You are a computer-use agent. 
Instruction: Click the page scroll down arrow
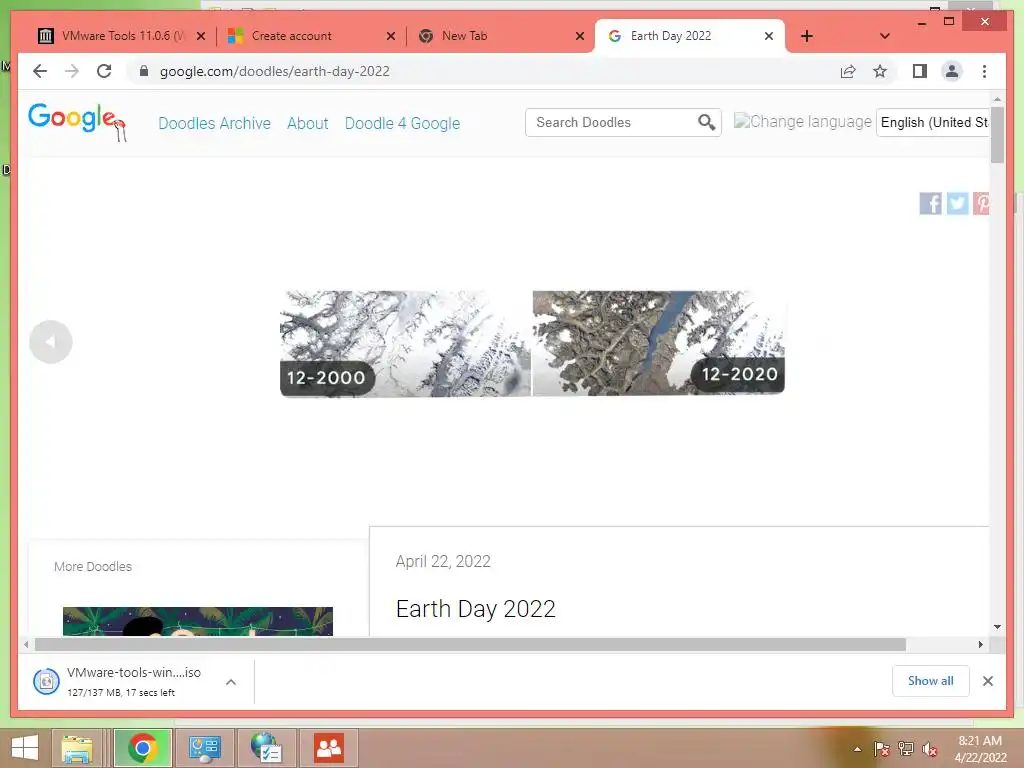pyautogui.click(x=997, y=627)
